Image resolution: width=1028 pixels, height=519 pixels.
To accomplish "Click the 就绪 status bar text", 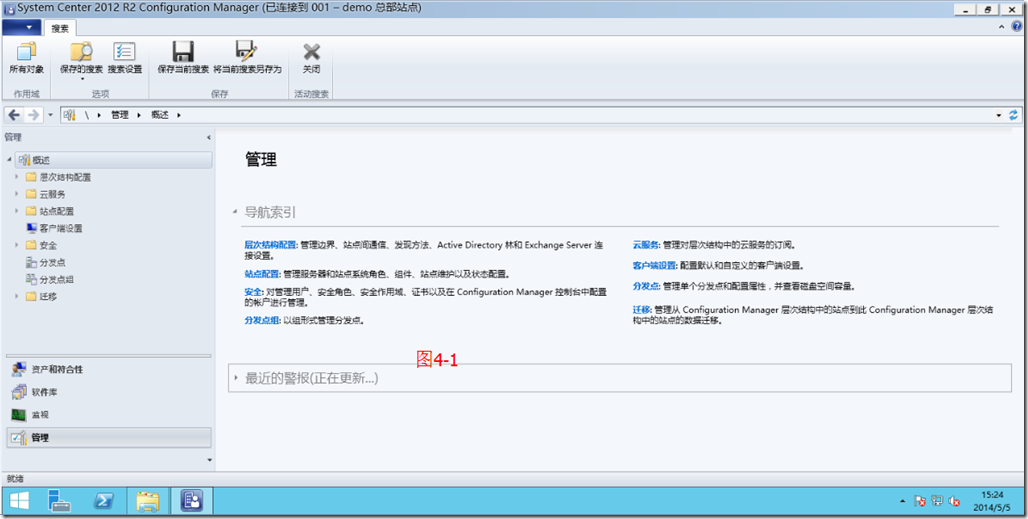I will point(15,479).
